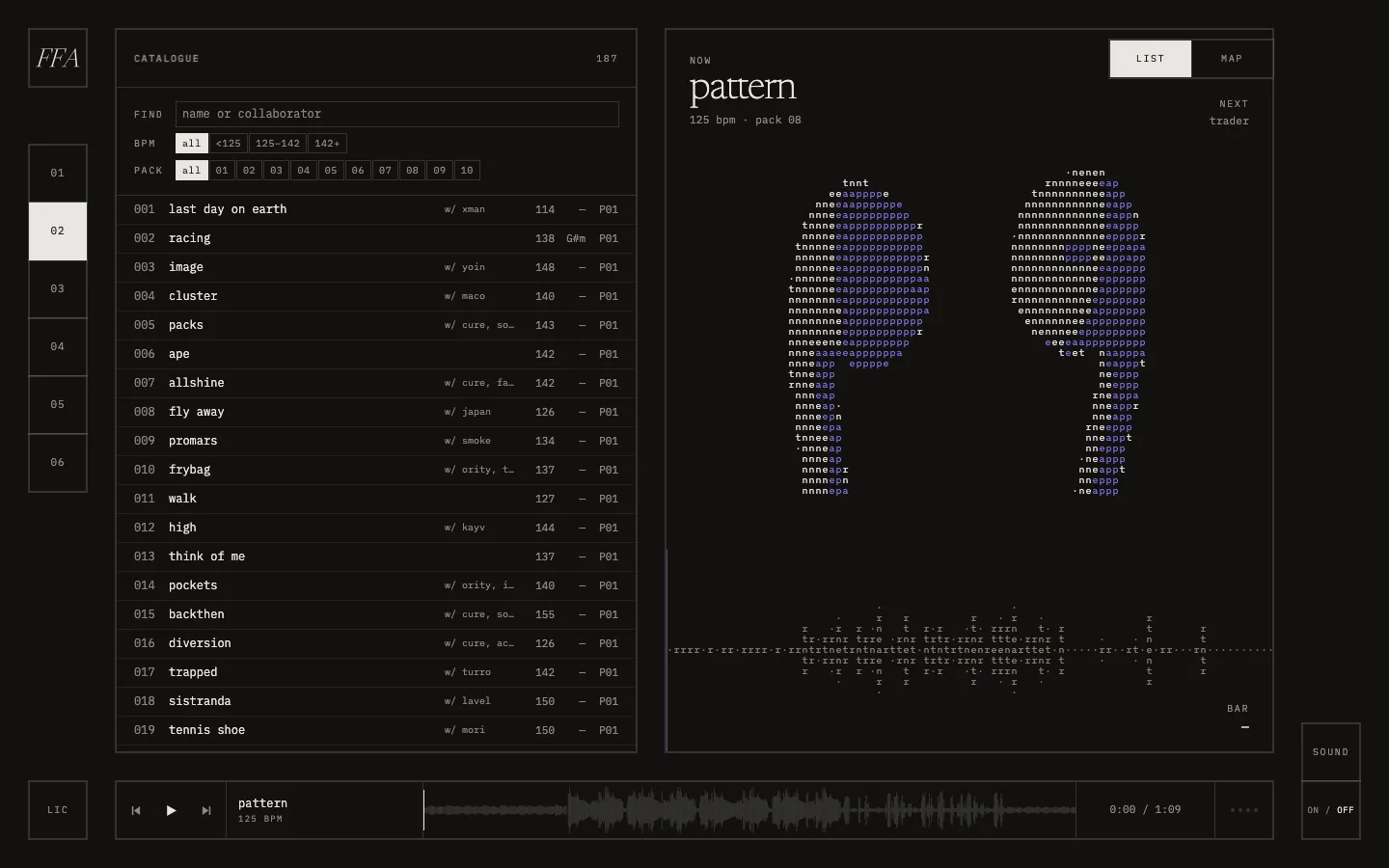Select track 'allshine'
Image resolution: width=1389 pixels, height=868 pixels.
376,383
